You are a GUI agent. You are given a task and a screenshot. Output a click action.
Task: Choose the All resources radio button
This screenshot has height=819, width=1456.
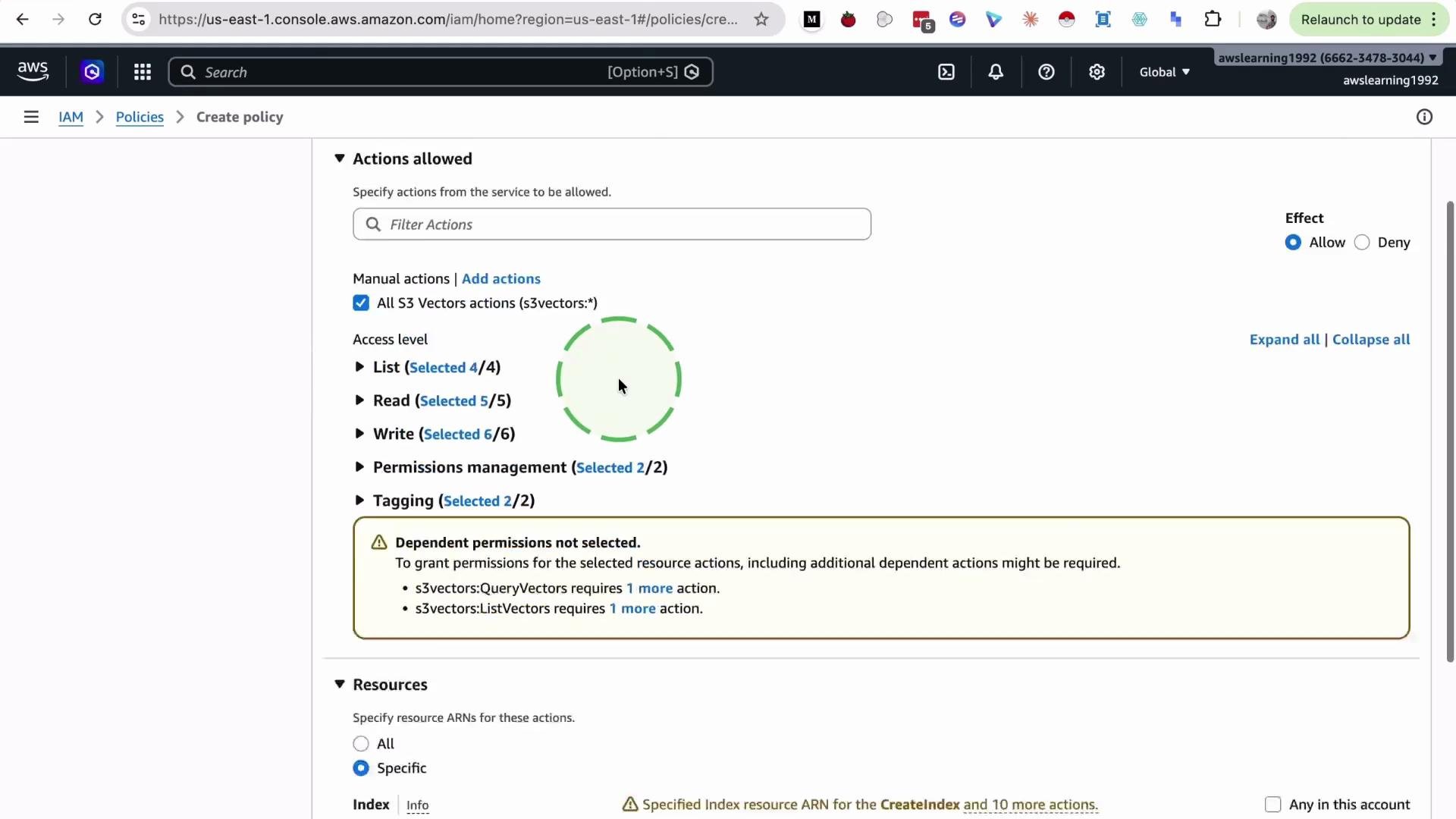coord(361,744)
